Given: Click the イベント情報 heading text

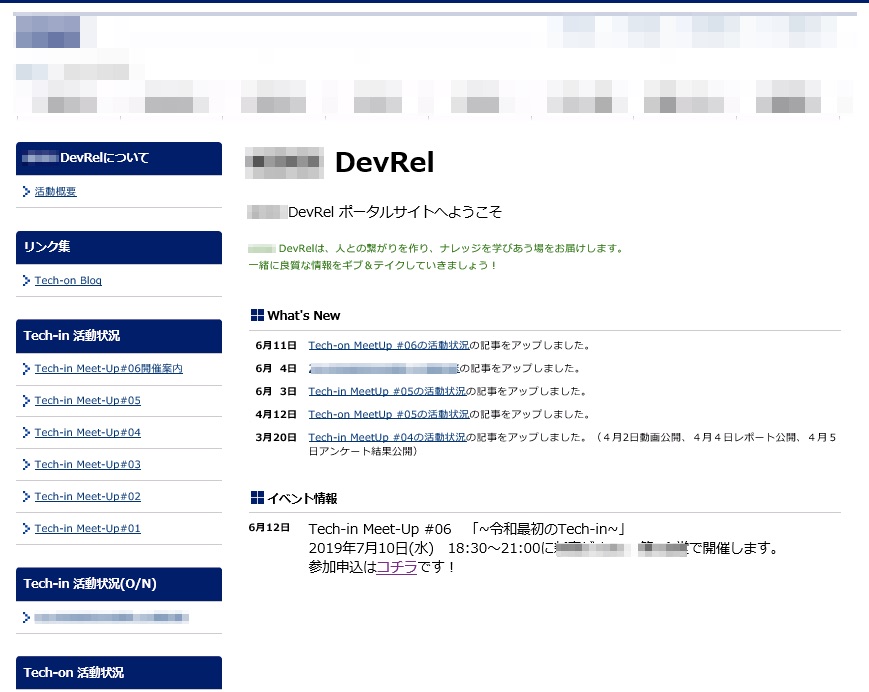Looking at the screenshot, I should point(302,498).
